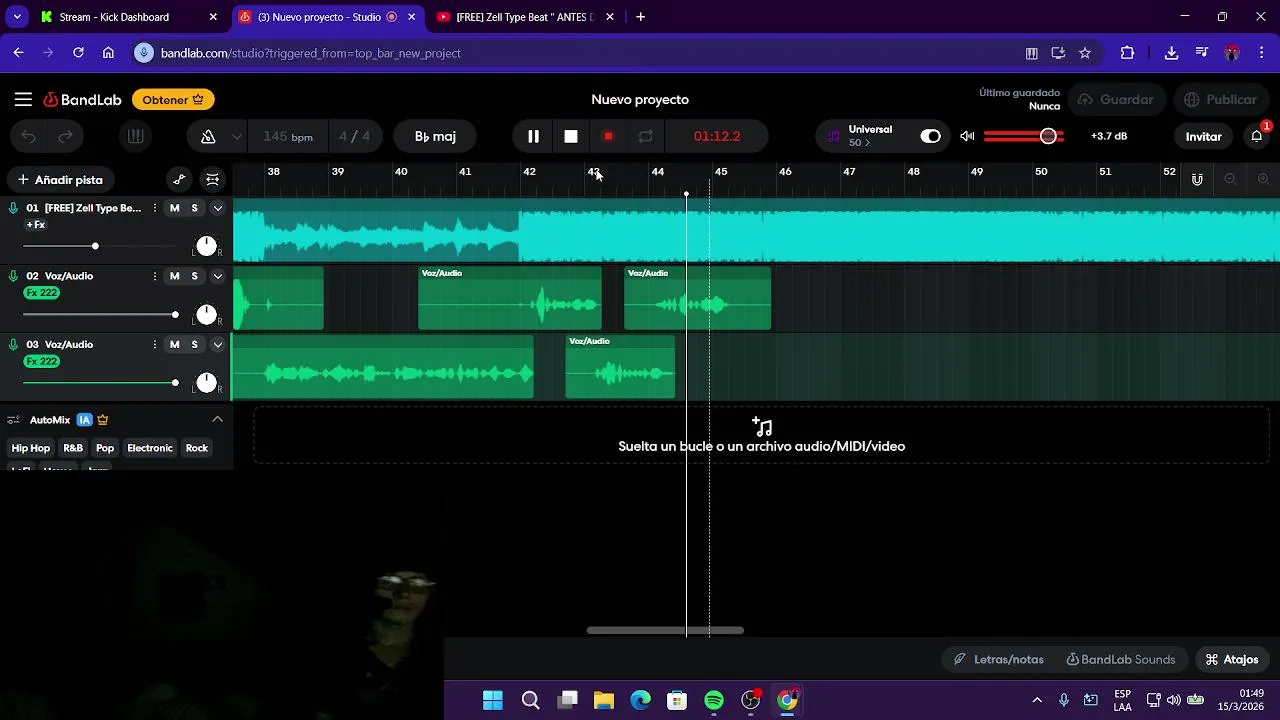Switch to Stream - Kick Dashboard tab

[x=130, y=17]
